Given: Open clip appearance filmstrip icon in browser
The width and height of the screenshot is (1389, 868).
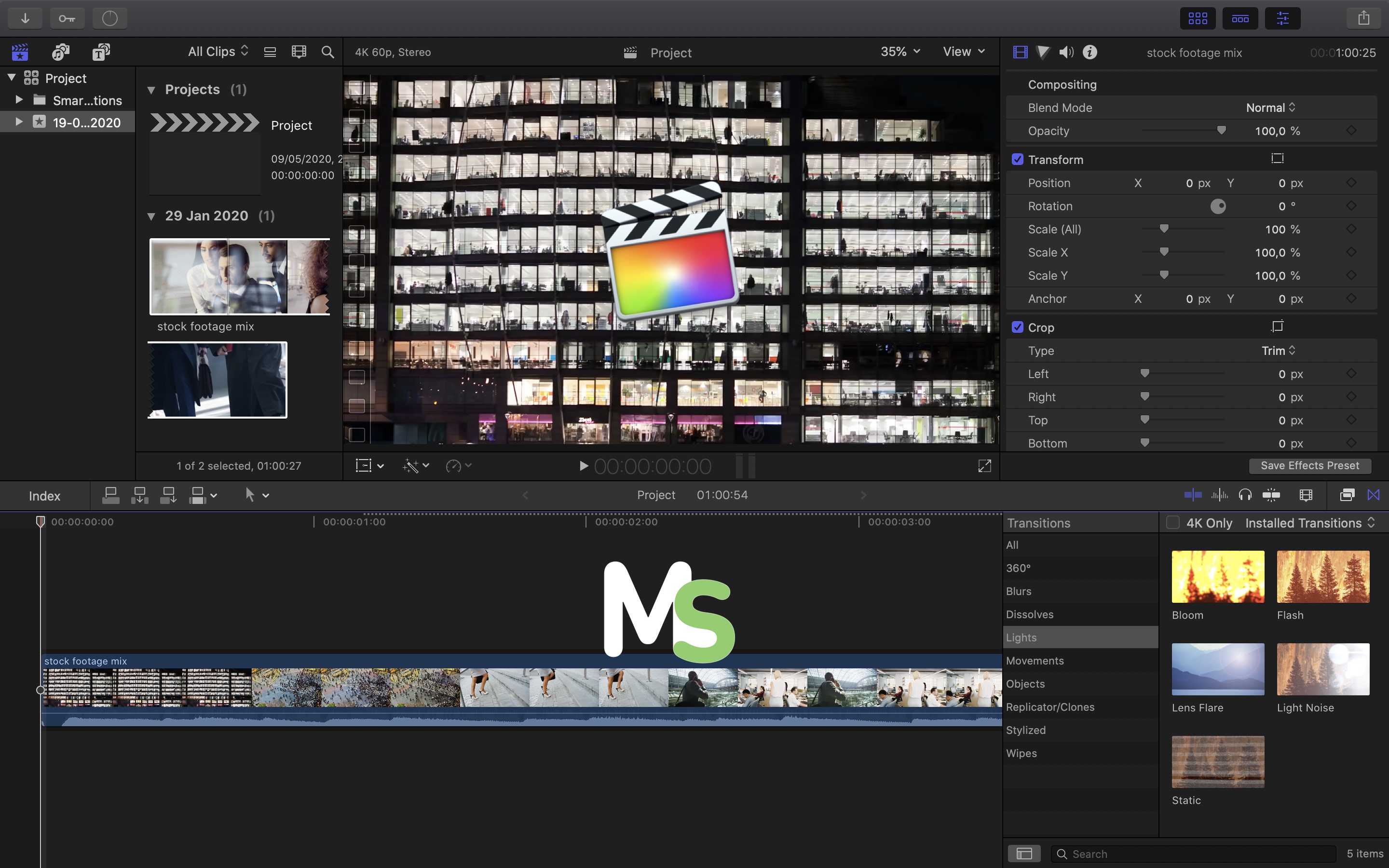Looking at the screenshot, I should (299, 52).
